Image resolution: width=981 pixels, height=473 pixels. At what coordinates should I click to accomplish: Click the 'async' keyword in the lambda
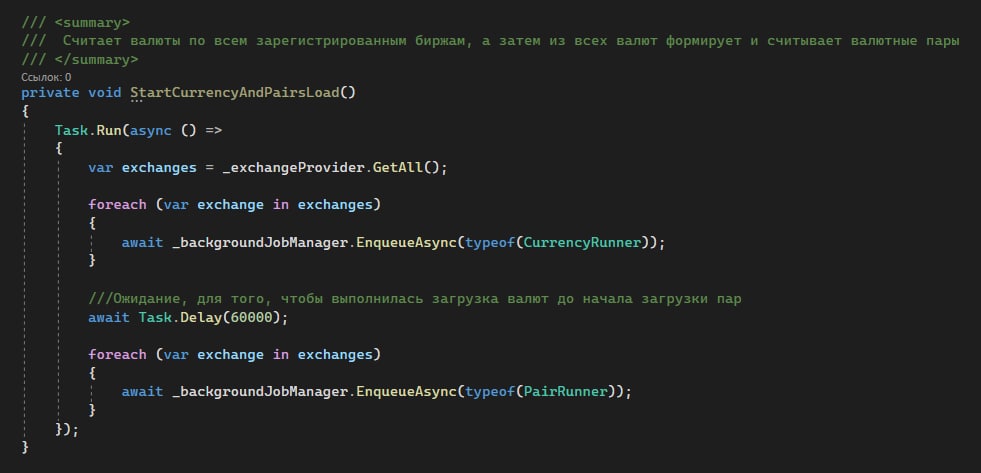pyautogui.click(x=151, y=130)
